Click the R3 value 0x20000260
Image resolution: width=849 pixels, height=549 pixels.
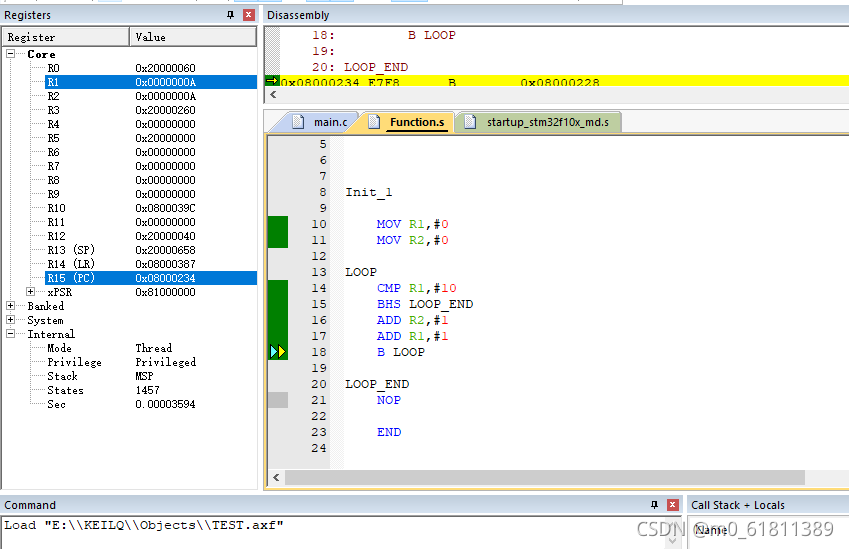pyautogui.click(x=166, y=110)
